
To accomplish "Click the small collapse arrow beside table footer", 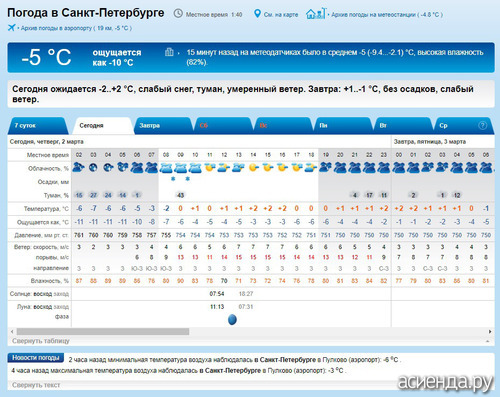I will point(488,341).
